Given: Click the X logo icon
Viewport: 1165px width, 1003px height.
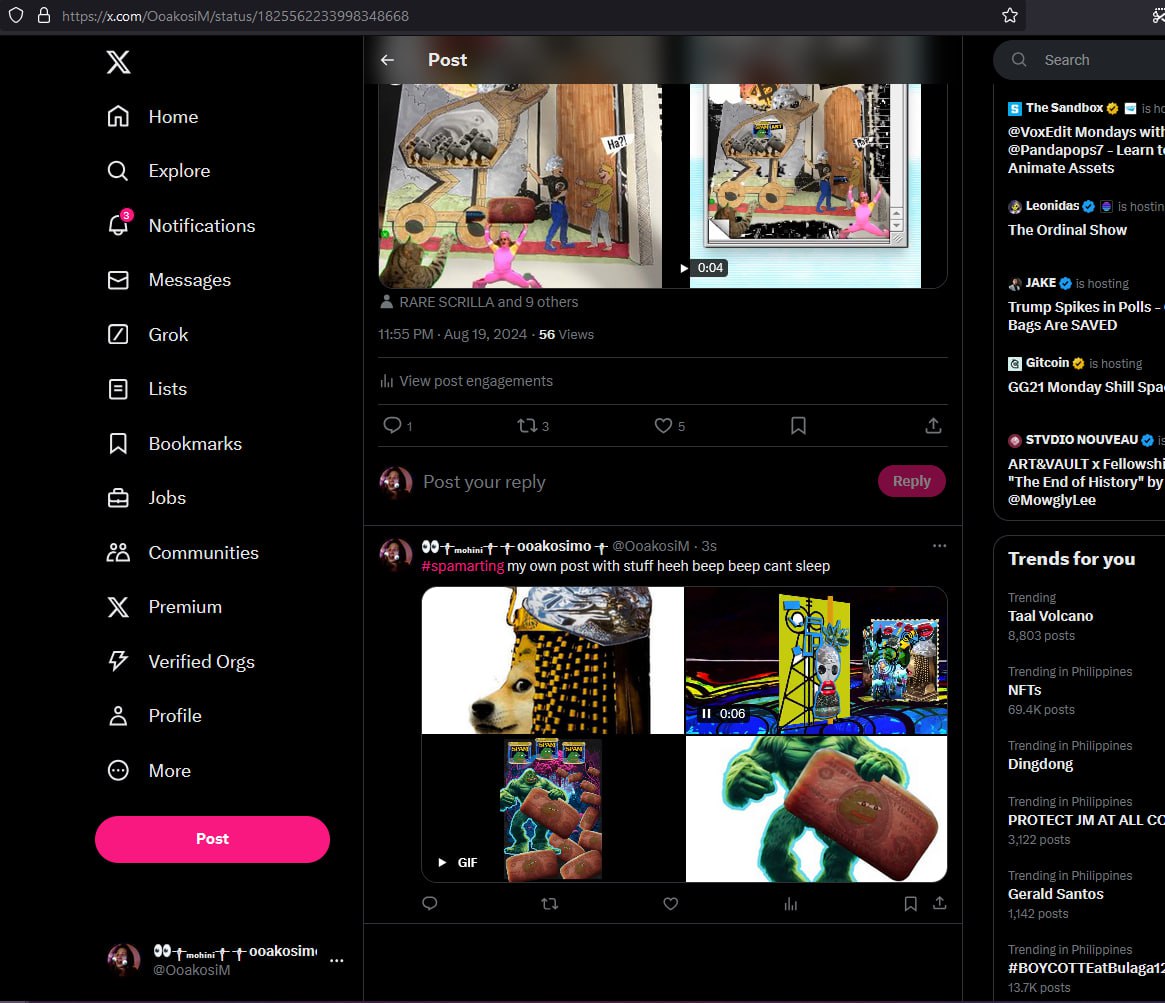Looking at the screenshot, I should click(118, 62).
